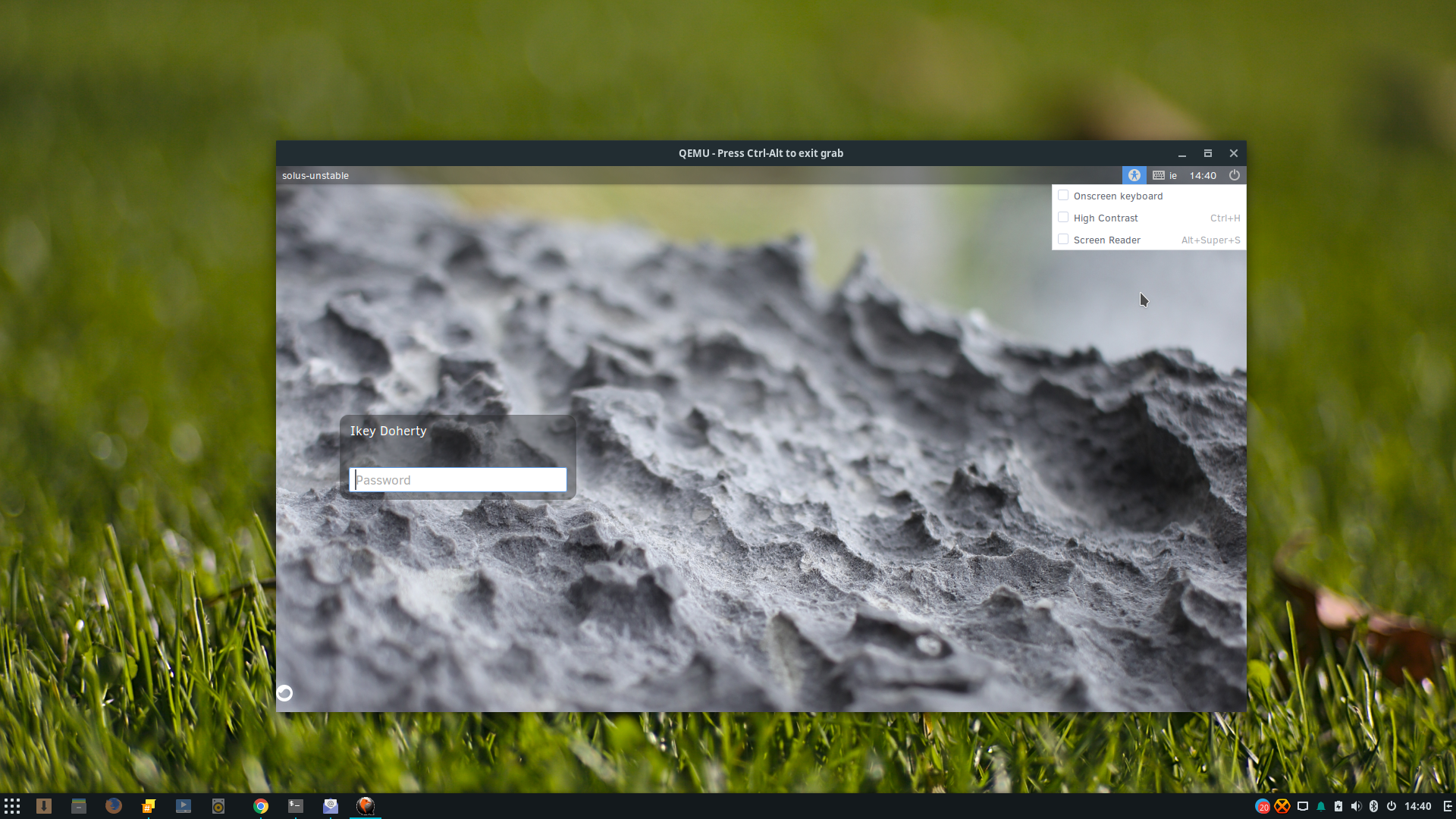Click the orange hexagon tray icon
Screen dimensions: 1456x819
(x=1282, y=806)
